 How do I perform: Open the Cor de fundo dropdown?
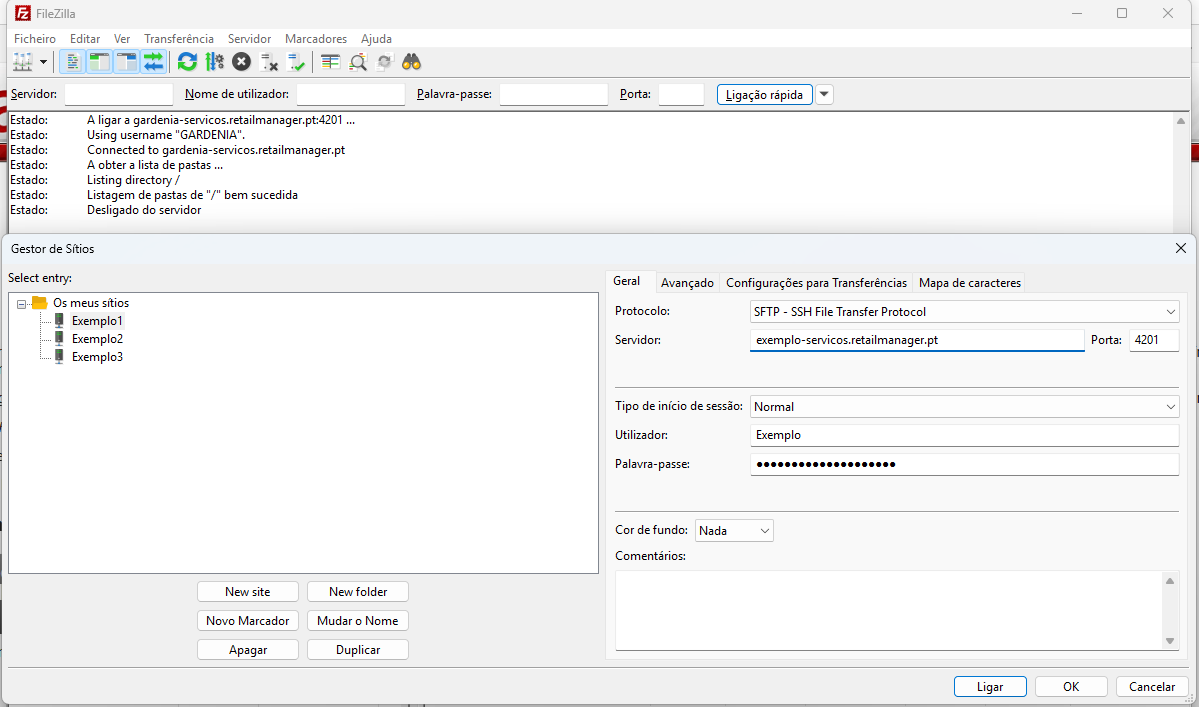click(734, 530)
